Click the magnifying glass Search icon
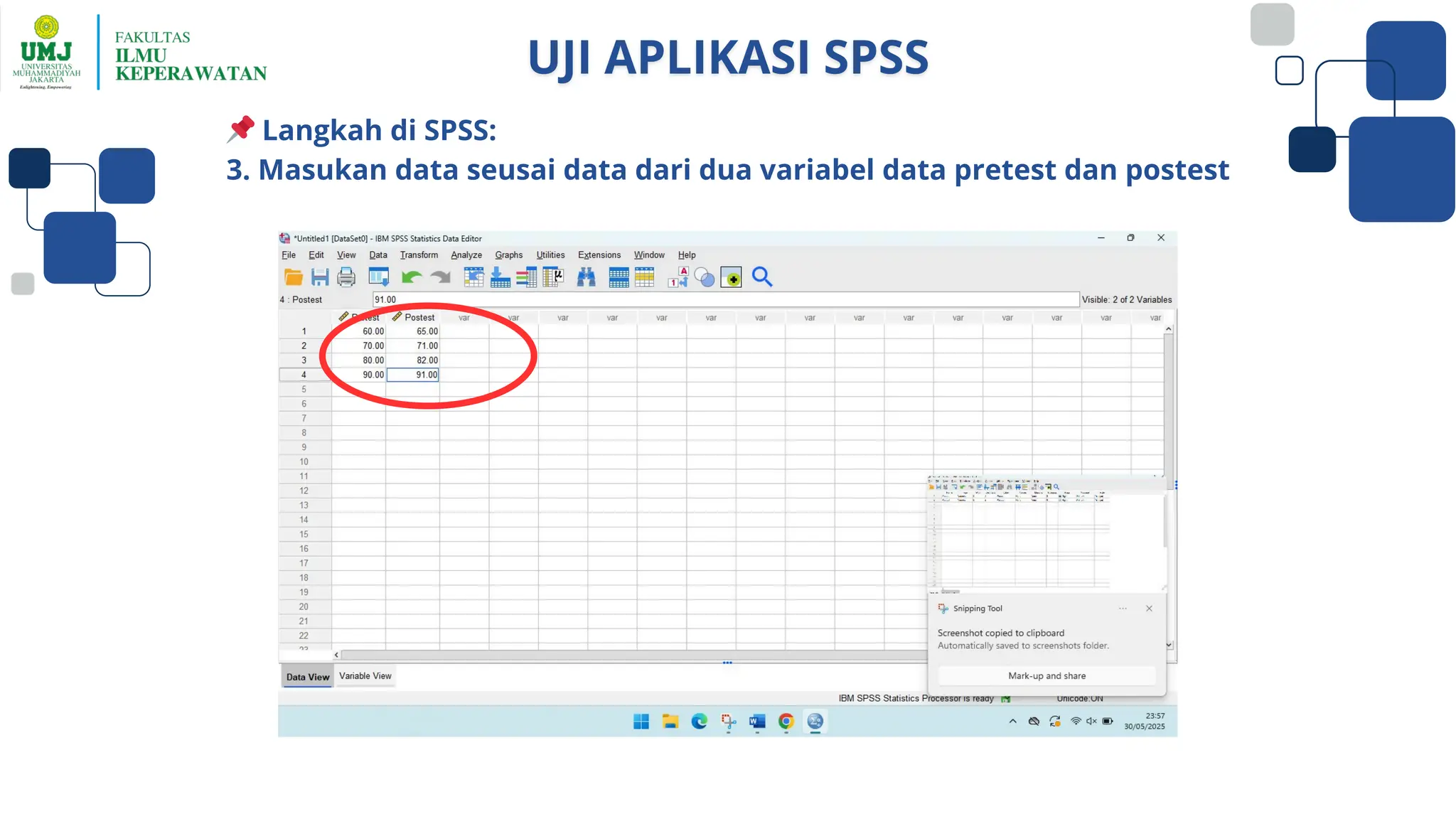Viewport: 1456px width, 819px height. (x=762, y=277)
